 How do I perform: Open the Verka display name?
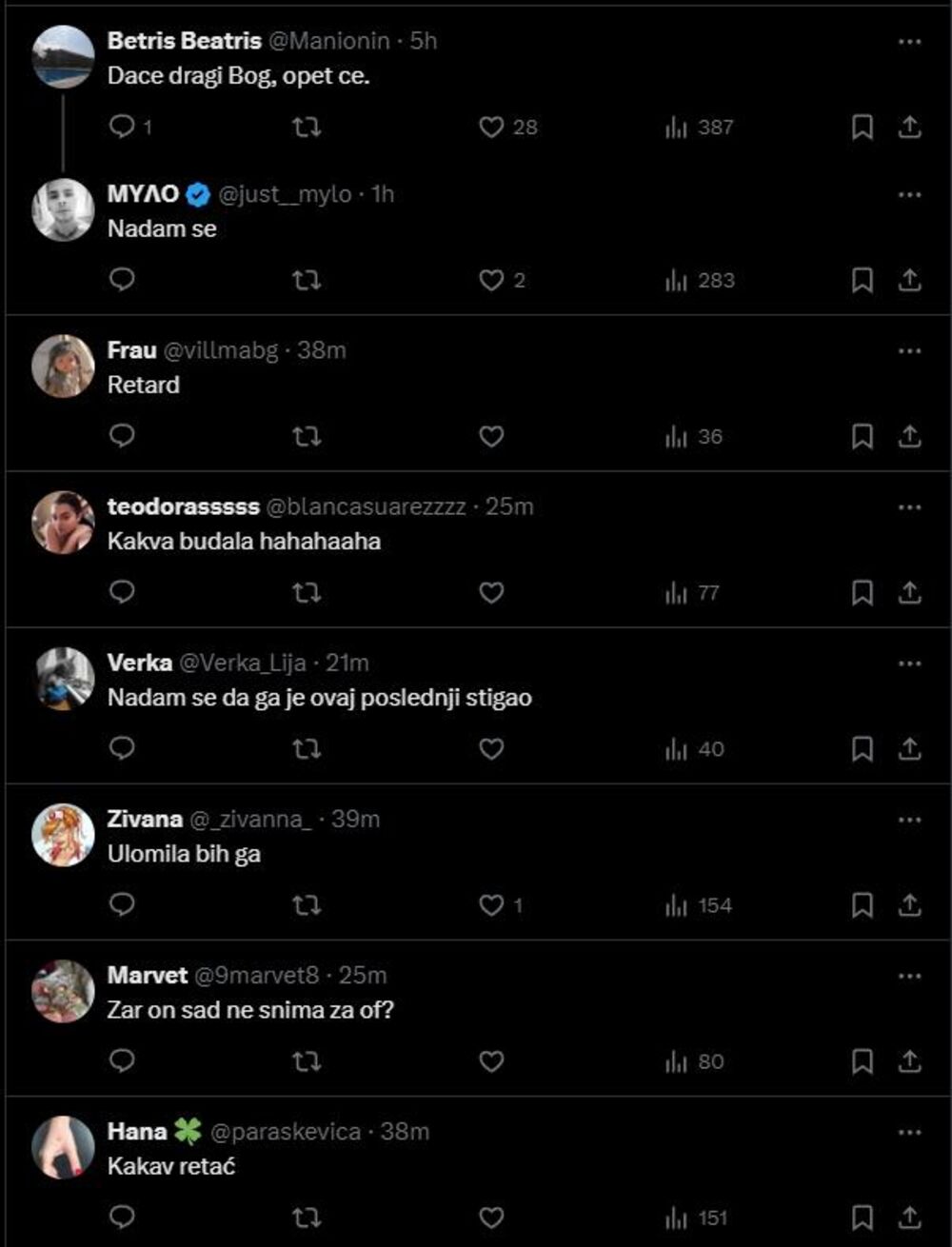click(140, 663)
